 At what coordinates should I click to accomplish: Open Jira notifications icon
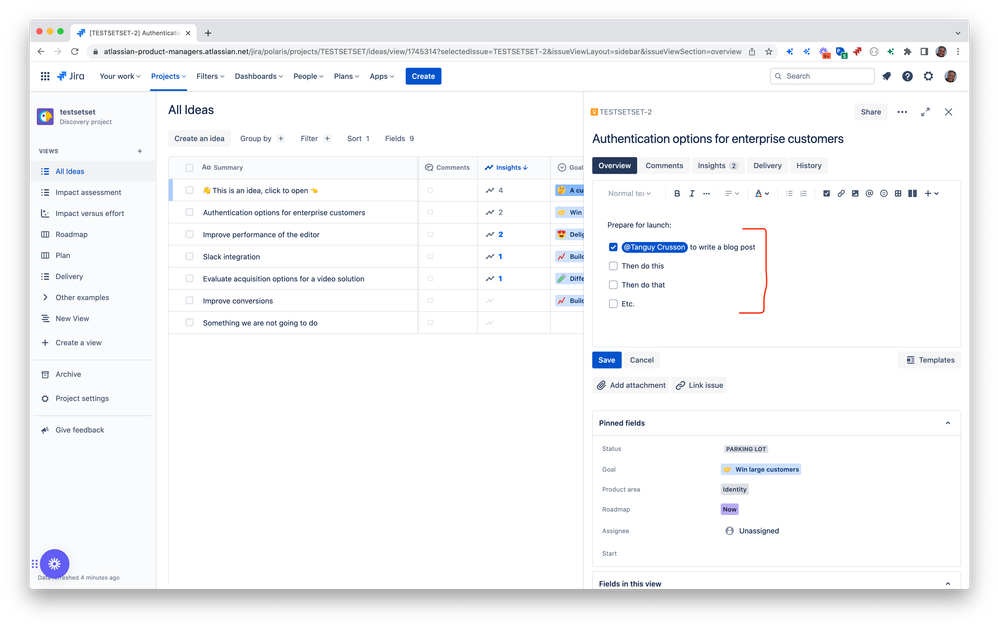tap(886, 76)
